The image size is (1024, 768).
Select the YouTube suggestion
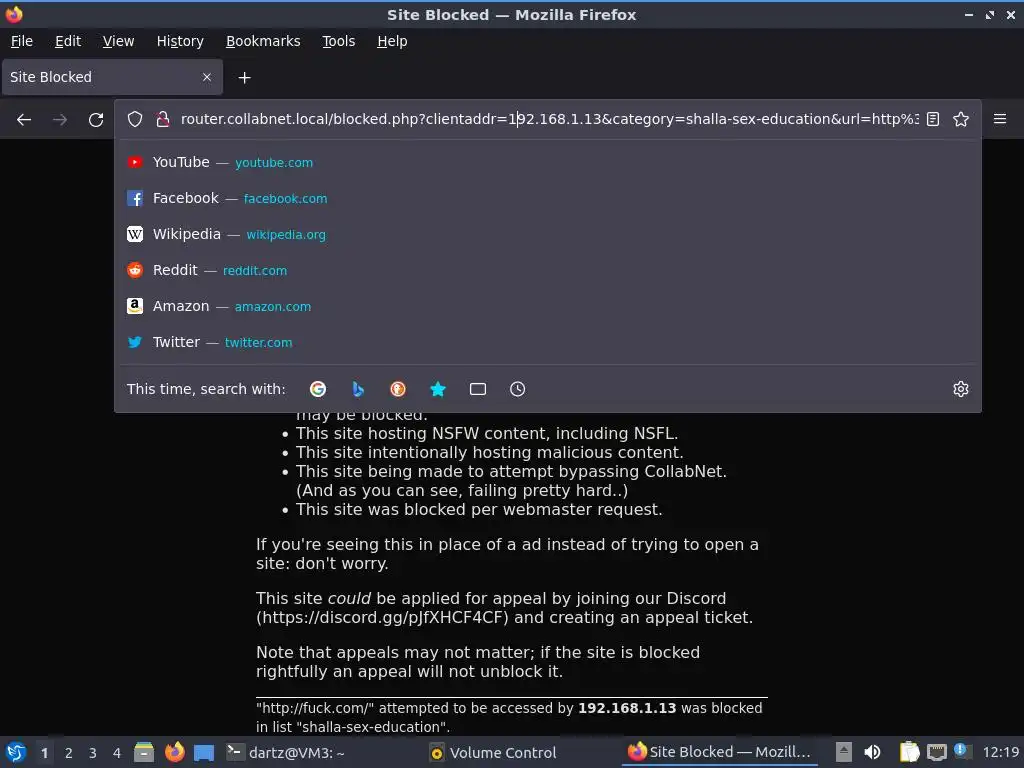[x=548, y=162]
